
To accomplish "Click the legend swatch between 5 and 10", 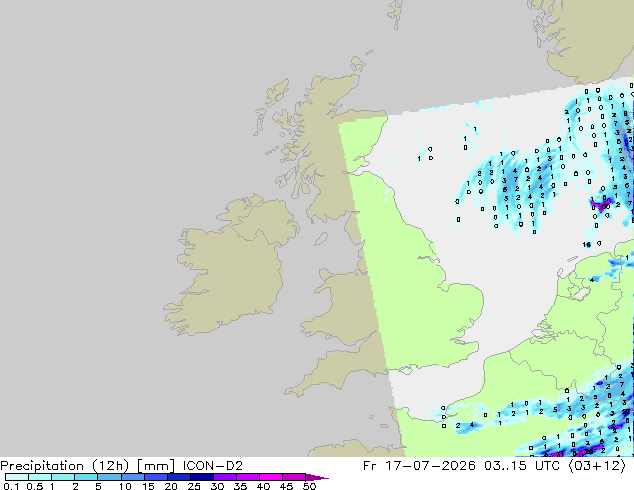I will coord(109,477).
